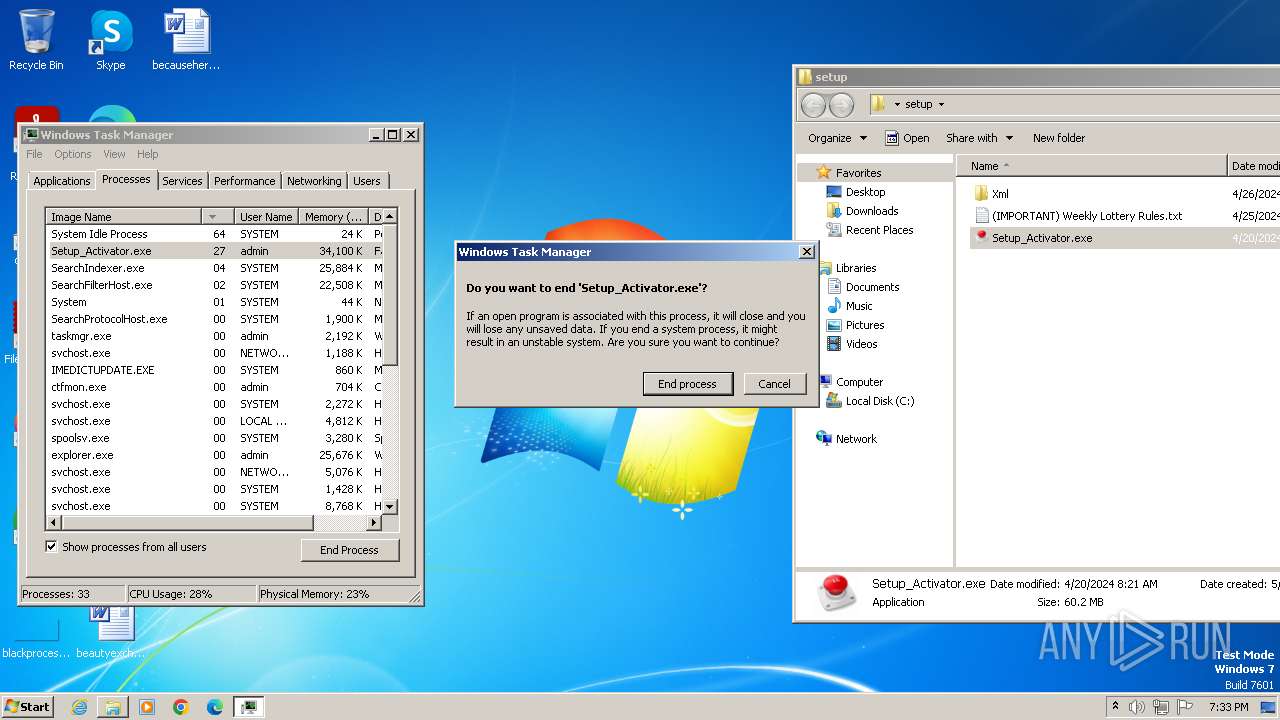1280x720 pixels.
Task: Switch to Task Manager taskbar button
Action: tap(249, 707)
